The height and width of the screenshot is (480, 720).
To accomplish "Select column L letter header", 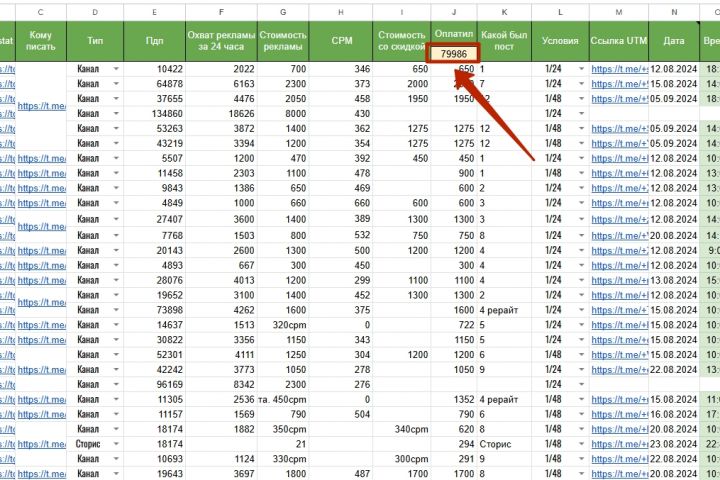I will point(560,12).
